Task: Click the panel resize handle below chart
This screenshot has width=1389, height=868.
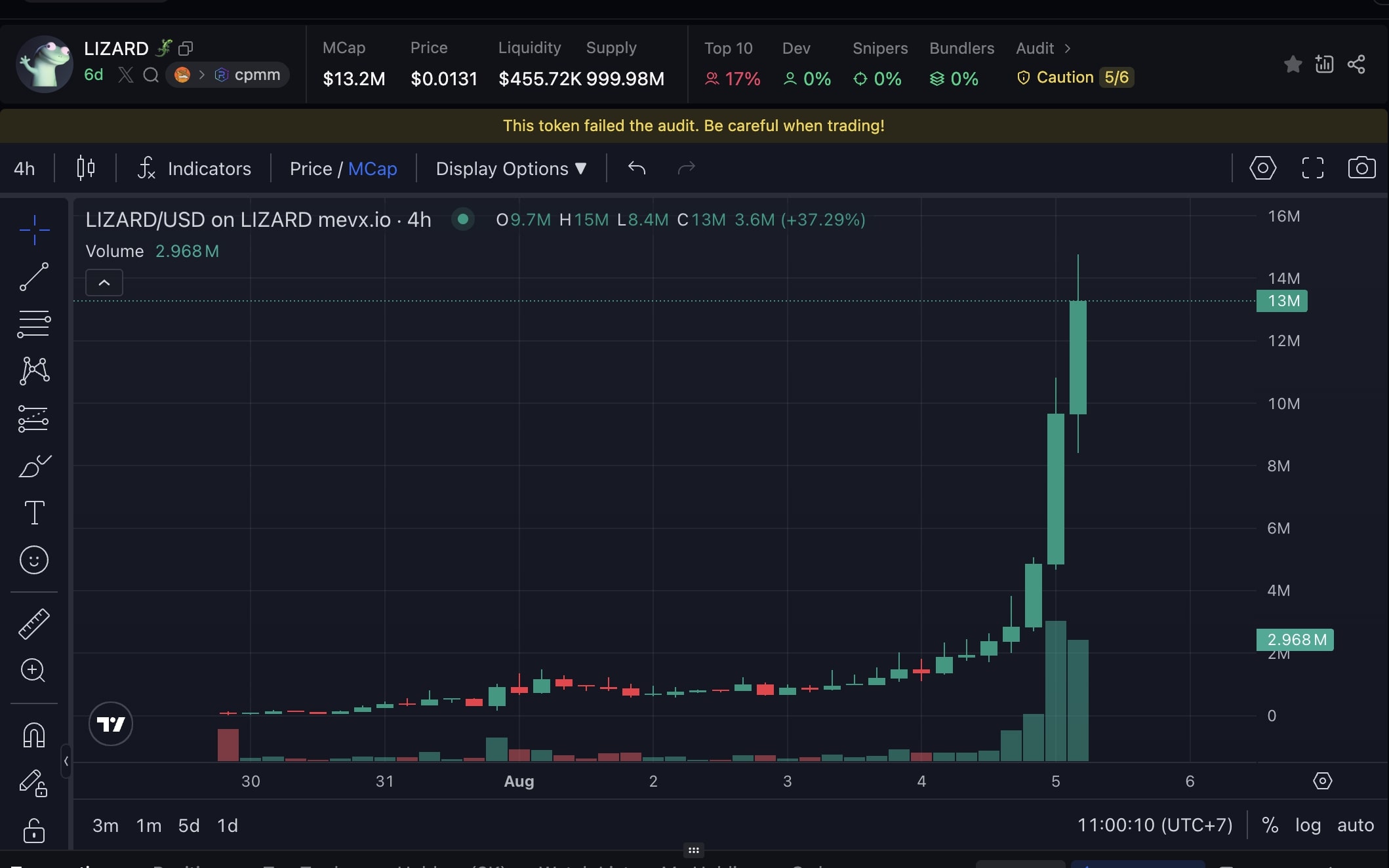Action: point(694,850)
